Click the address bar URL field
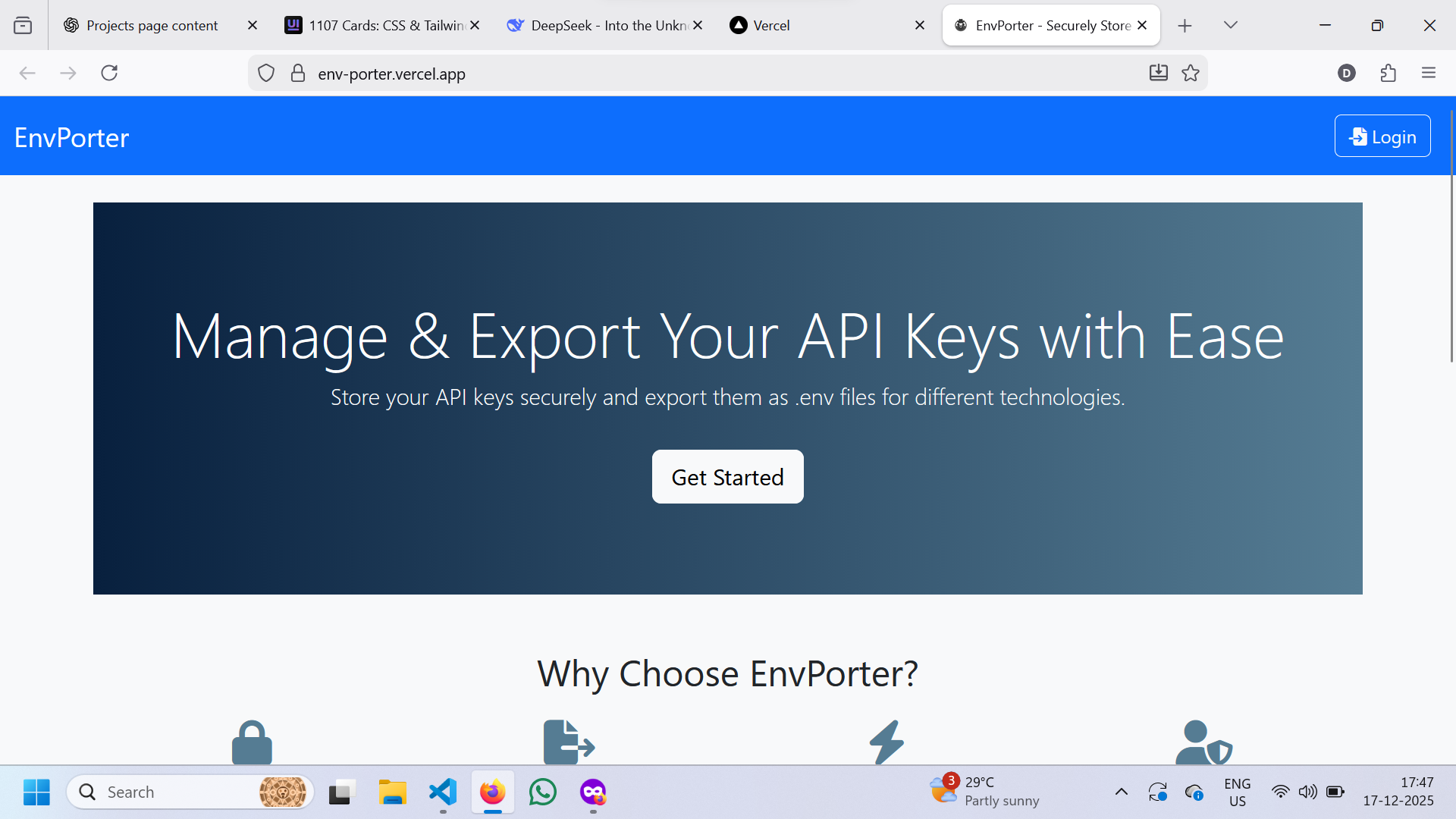 coord(682,74)
